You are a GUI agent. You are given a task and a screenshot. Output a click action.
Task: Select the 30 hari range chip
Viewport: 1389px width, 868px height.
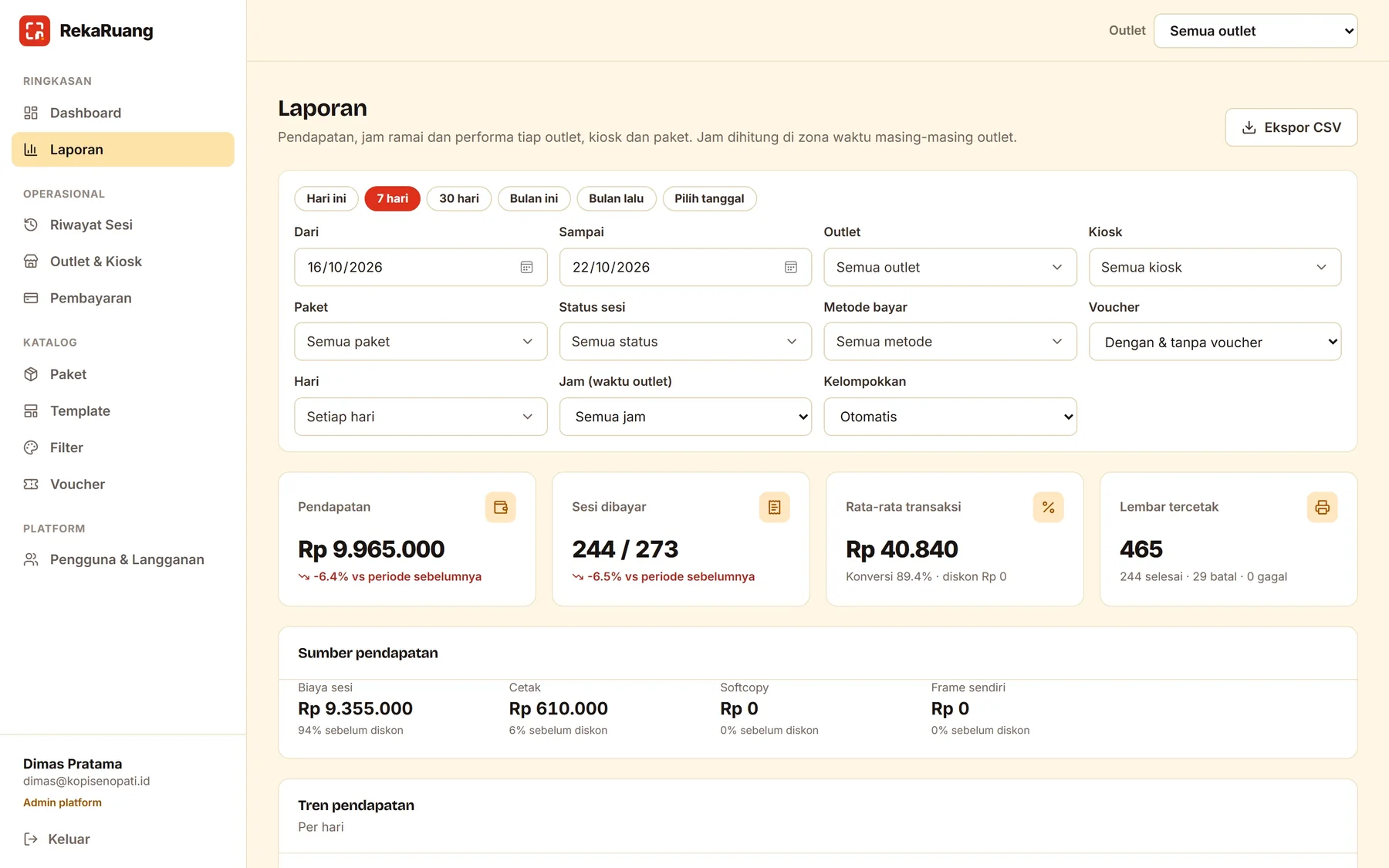(459, 198)
